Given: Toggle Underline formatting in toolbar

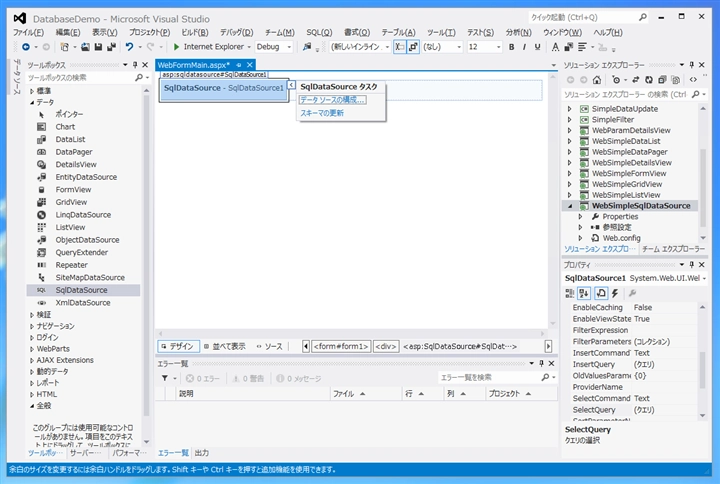Looking at the screenshot, I should (x=537, y=47).
